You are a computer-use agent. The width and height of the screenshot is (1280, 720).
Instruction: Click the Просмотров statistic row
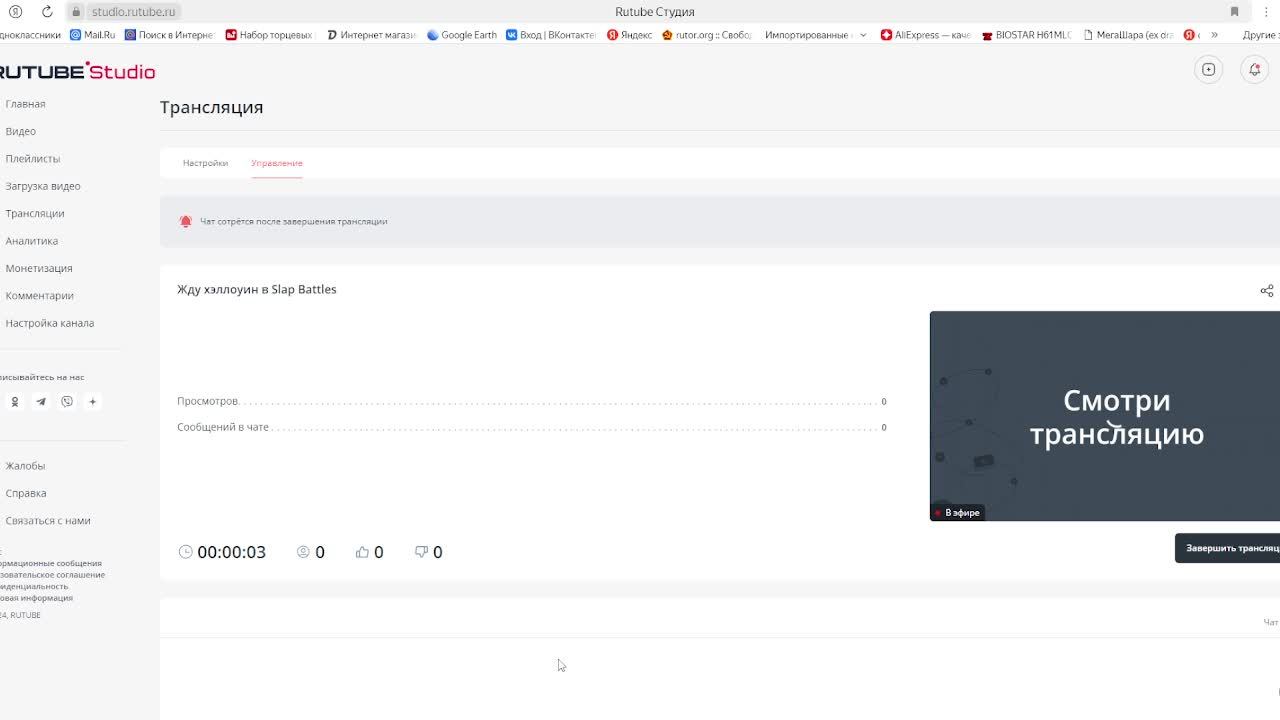[x=532, y=401]
